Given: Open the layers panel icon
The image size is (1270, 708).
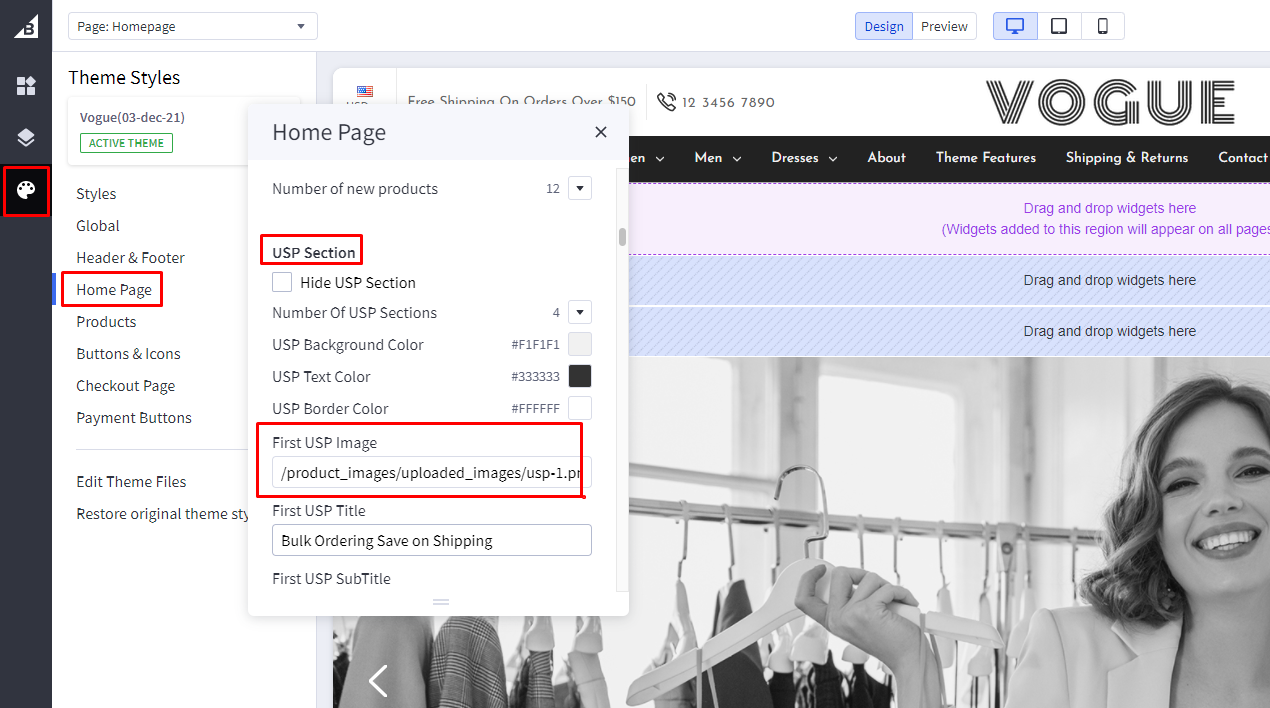Looking at the screenshot, I should pyautogui.click(x=26, y=138).
